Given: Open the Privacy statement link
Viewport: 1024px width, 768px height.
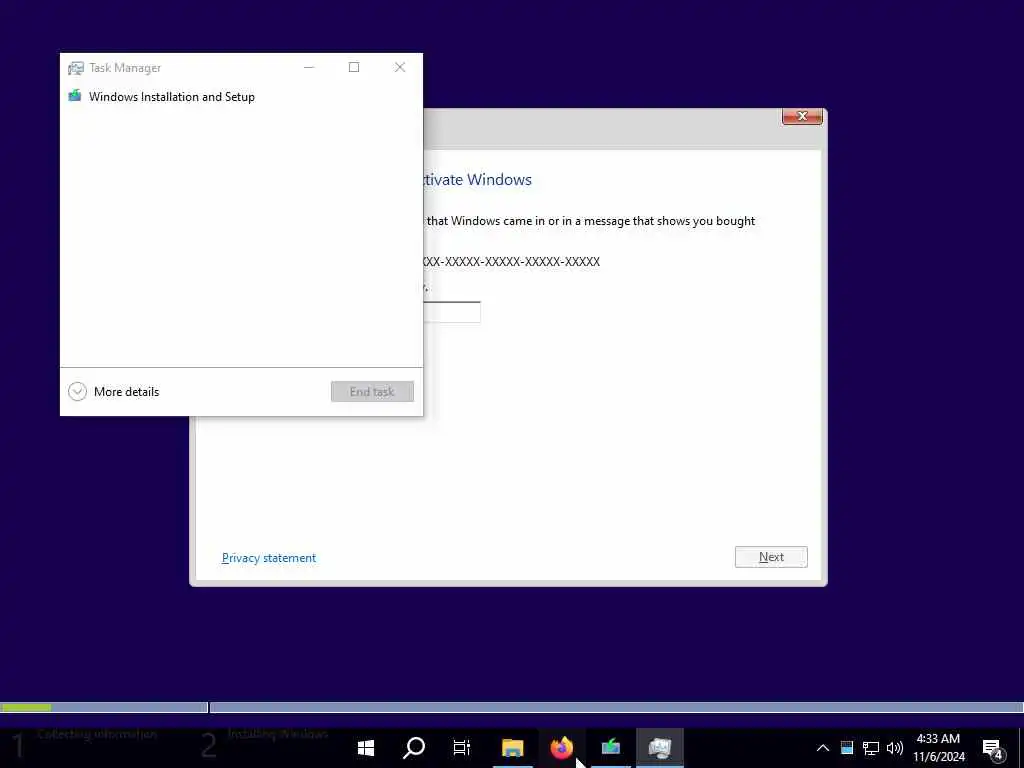Looking at the screenshot, I should coord(269,558).
